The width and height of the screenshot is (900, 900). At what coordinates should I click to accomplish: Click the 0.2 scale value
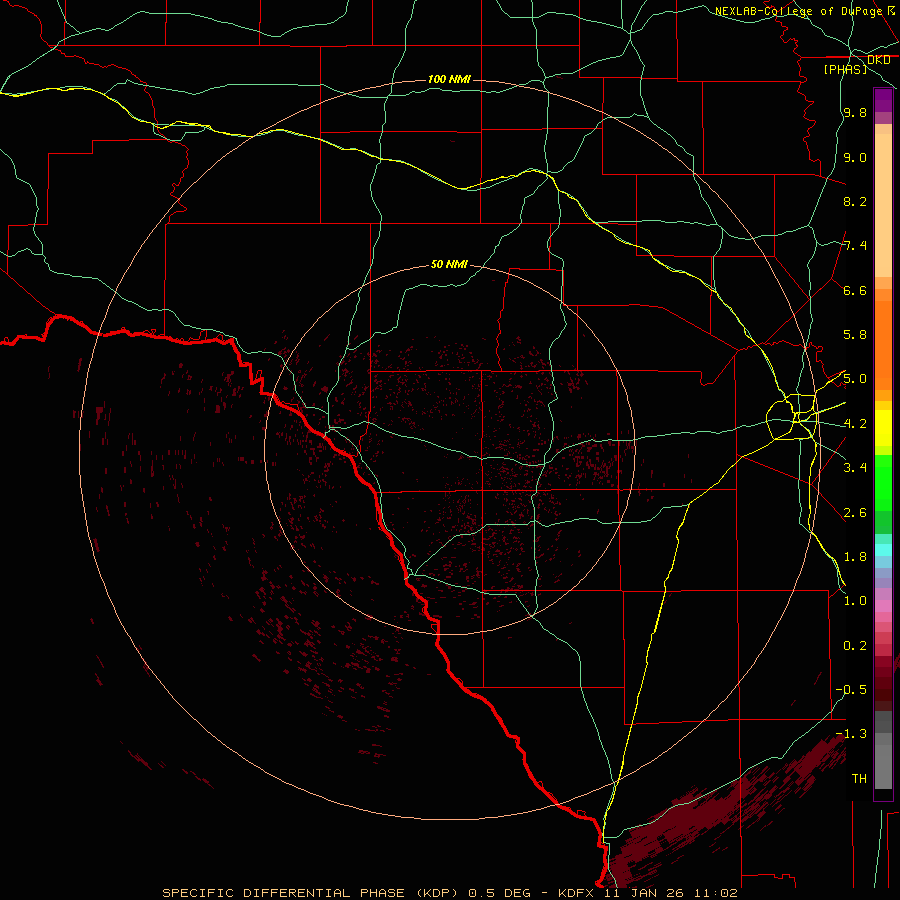tap(855, 646)
